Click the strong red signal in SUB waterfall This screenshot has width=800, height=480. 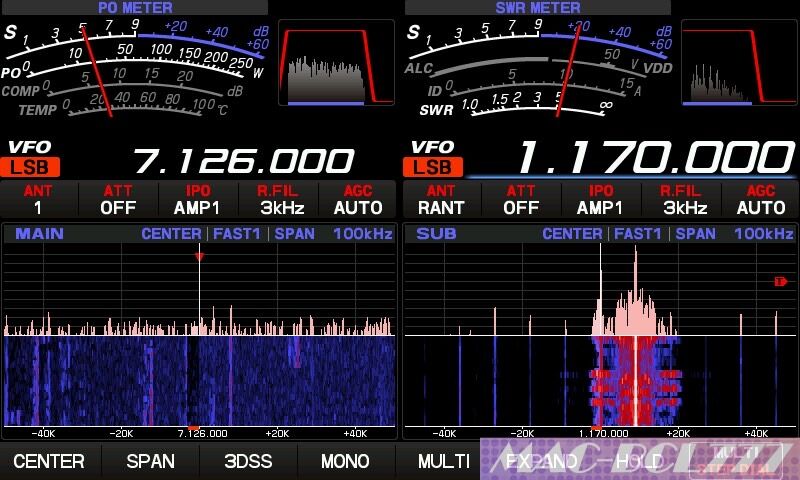tap(635, 381)
